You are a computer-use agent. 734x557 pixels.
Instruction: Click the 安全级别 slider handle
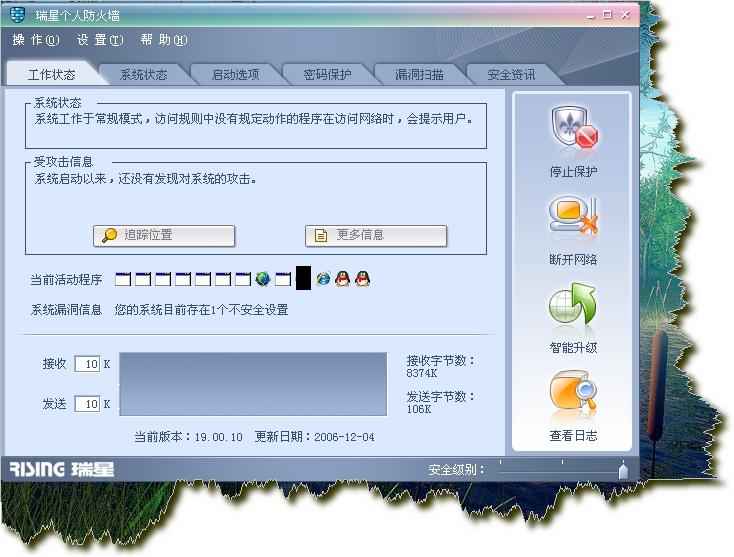click(x=623, y=469)
